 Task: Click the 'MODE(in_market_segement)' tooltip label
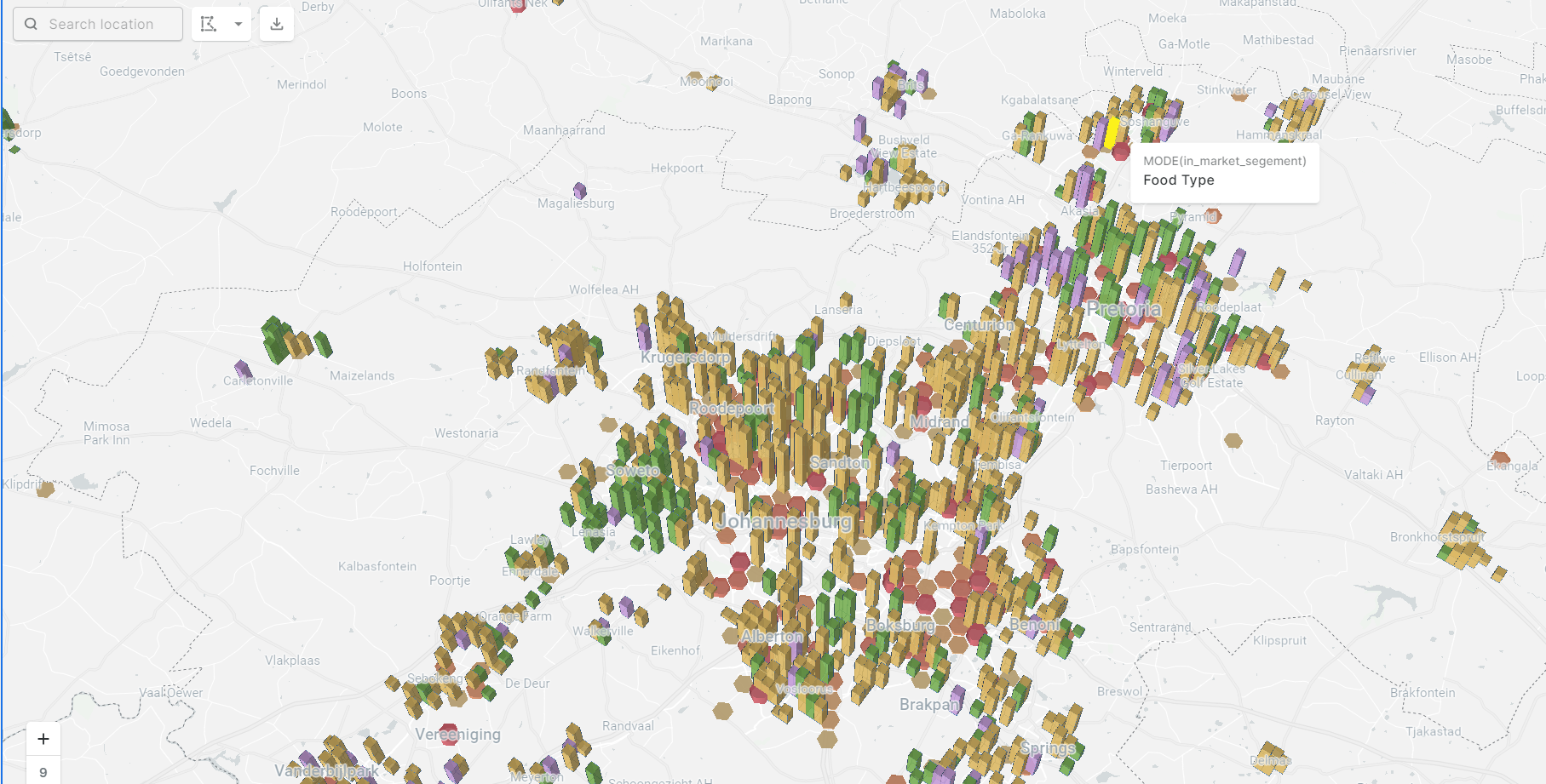pyautogui.click(x=1224, y=161)
